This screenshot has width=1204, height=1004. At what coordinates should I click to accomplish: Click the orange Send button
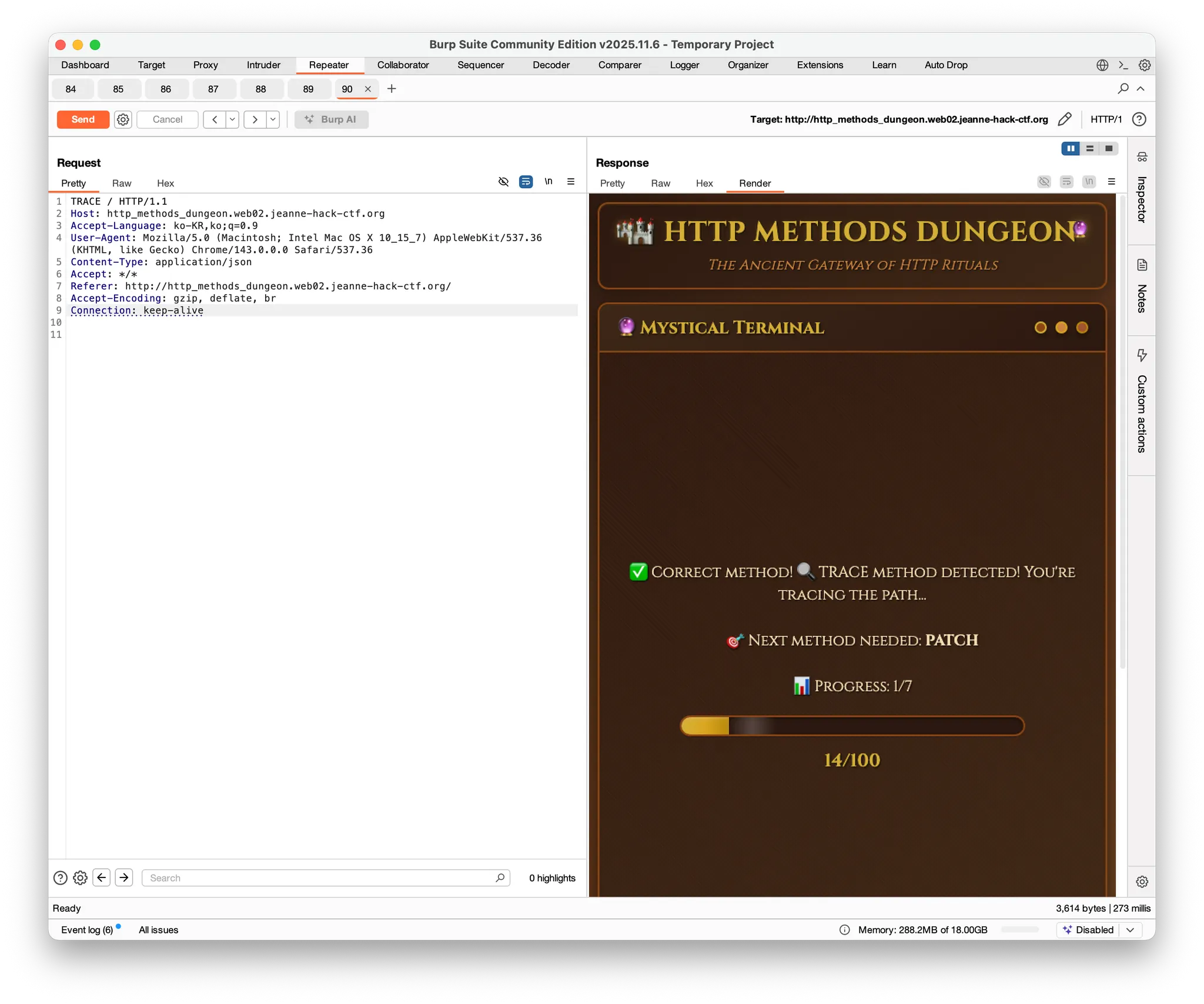click(x=83, y=119)
